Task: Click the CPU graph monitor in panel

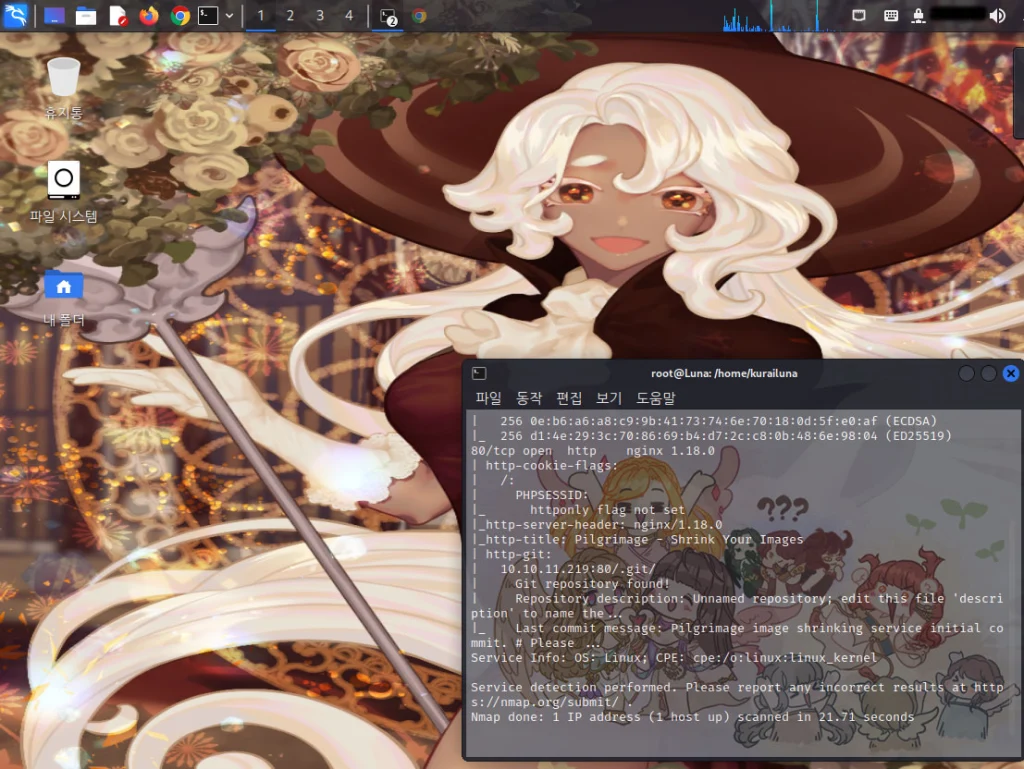Action: pos(779,16)
